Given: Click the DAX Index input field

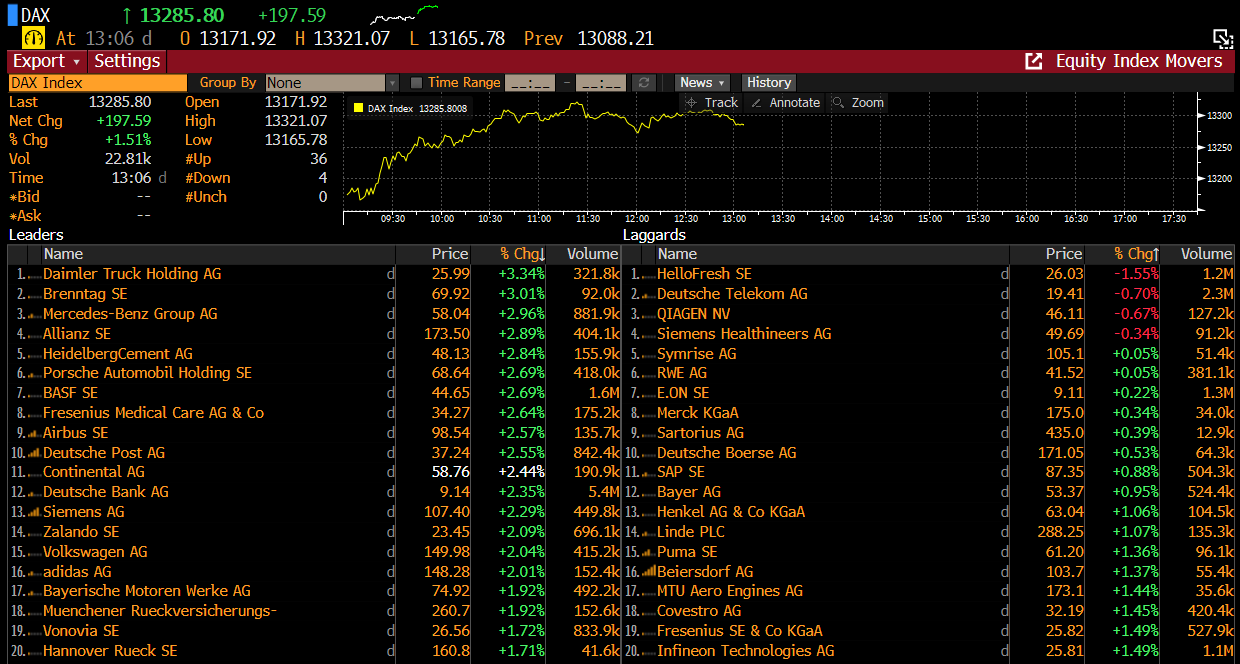Looking at the screenshot, I should (97, 83).
